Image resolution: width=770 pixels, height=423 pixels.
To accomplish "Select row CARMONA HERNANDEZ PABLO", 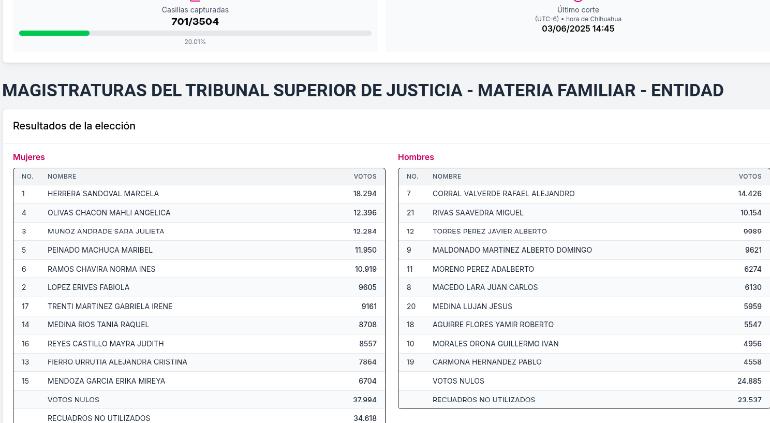I will [584, 362].
